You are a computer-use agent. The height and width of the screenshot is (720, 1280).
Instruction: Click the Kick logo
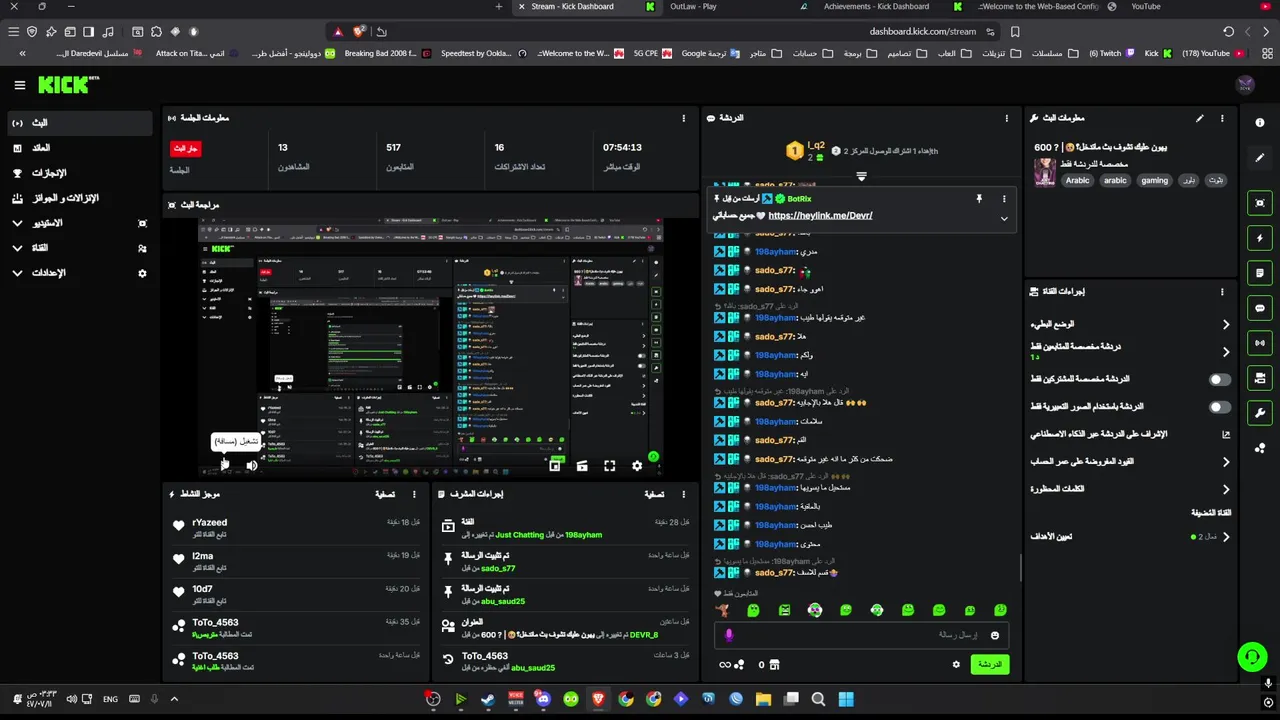(68, 85)
